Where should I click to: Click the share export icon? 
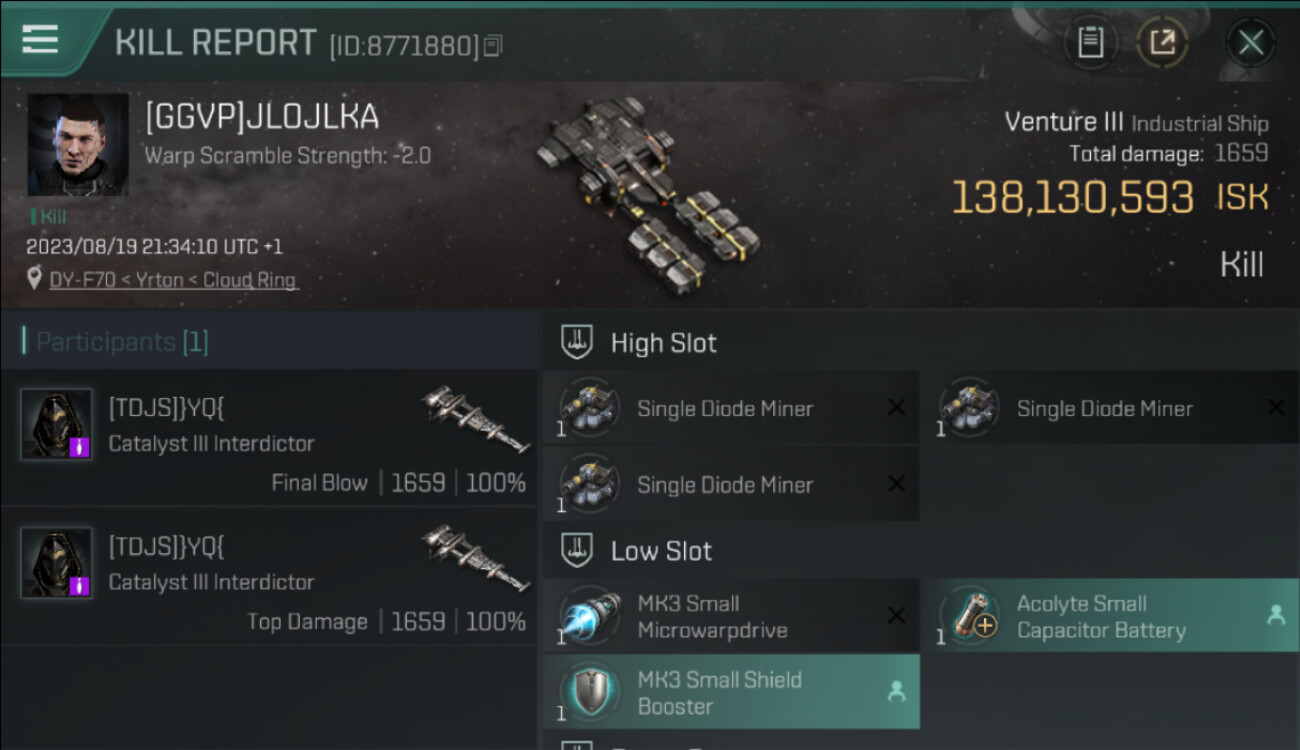(x=1162, y=43)
